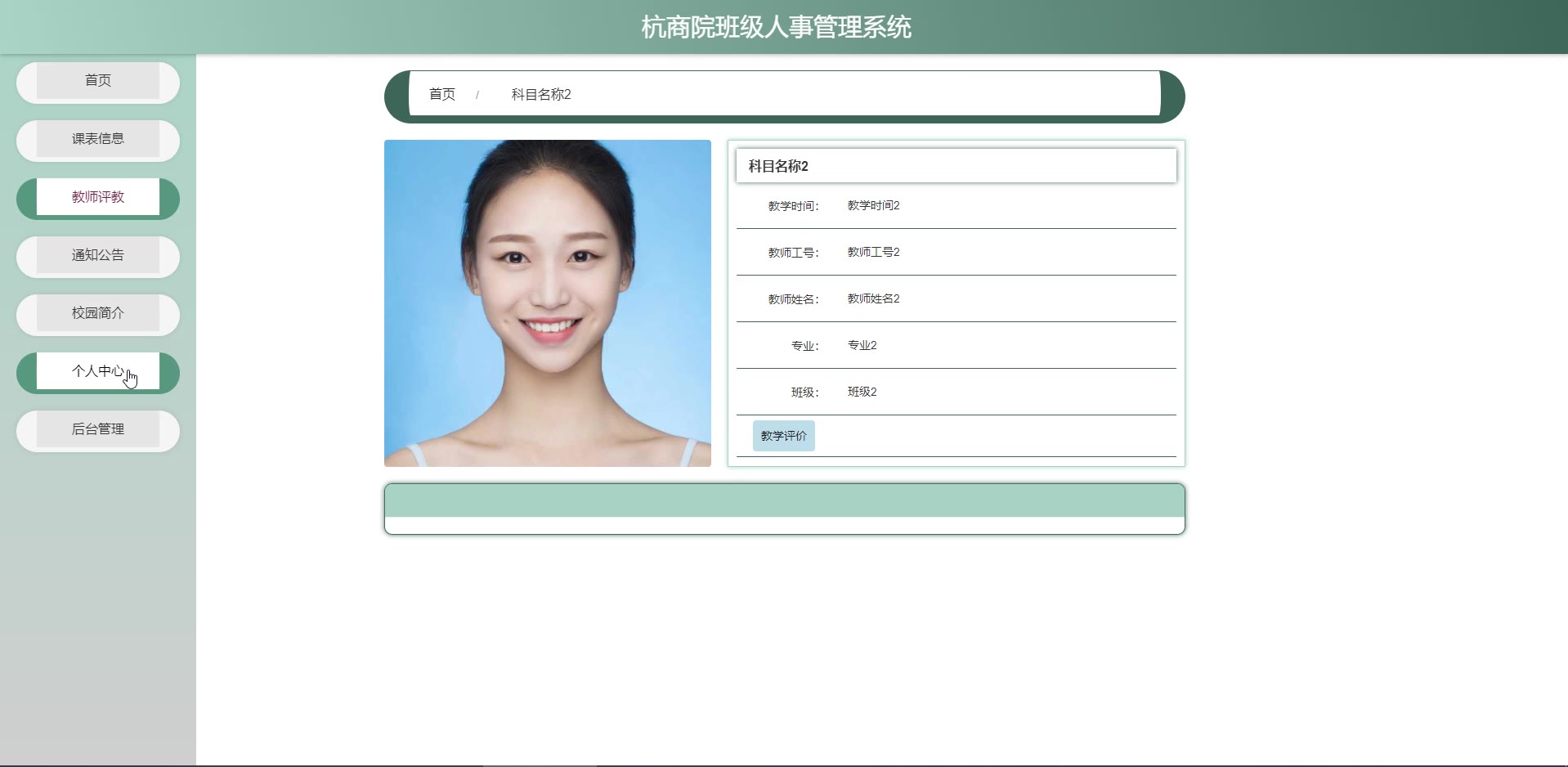Viewport: 1568px width, 767px height.
Task: Go to 后台管理 from the sidebar
Action: tap(98, 429)
